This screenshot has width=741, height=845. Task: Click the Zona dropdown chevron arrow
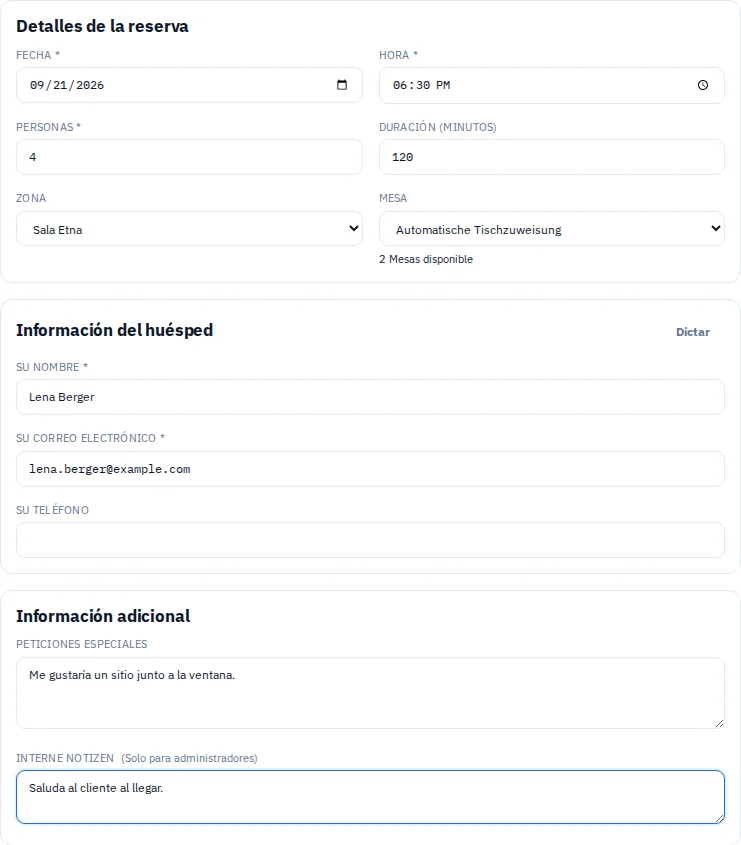tap(354, 228)
